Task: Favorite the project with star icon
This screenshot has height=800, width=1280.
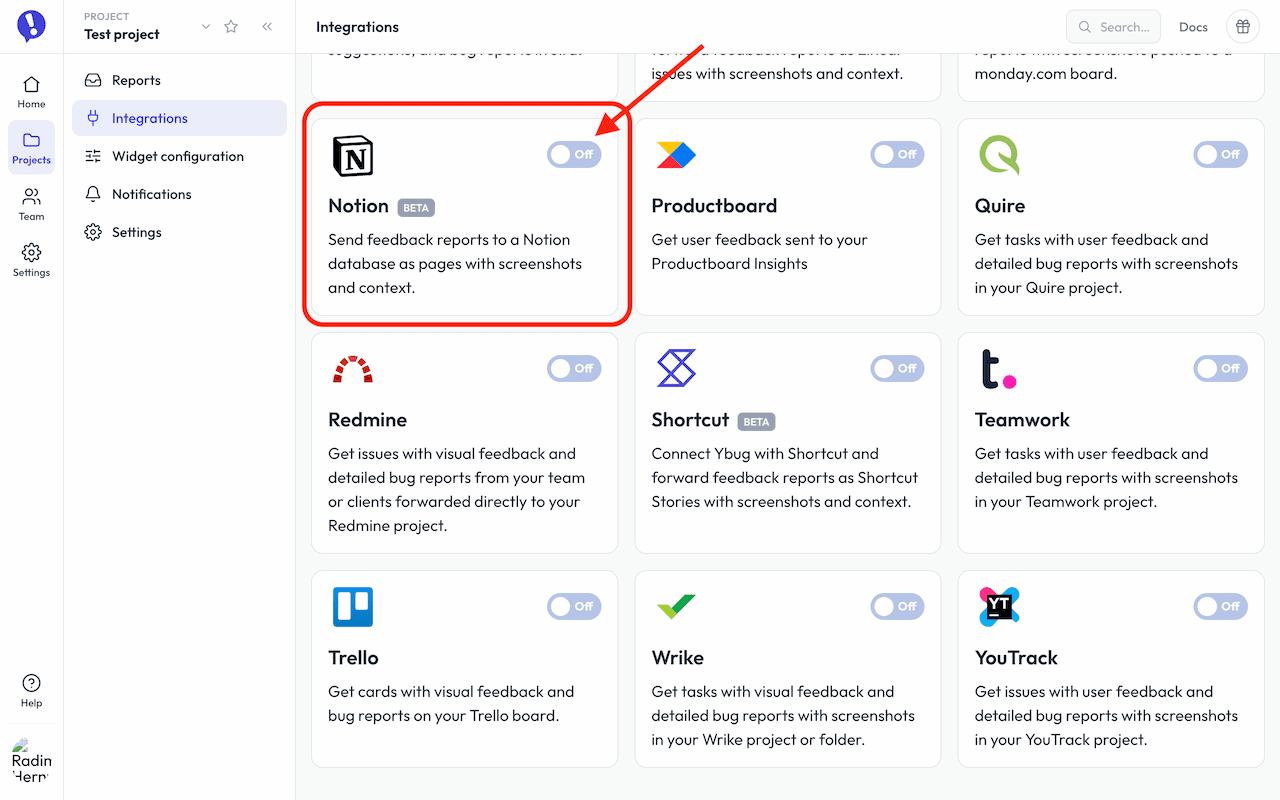Action: [231, 27]
